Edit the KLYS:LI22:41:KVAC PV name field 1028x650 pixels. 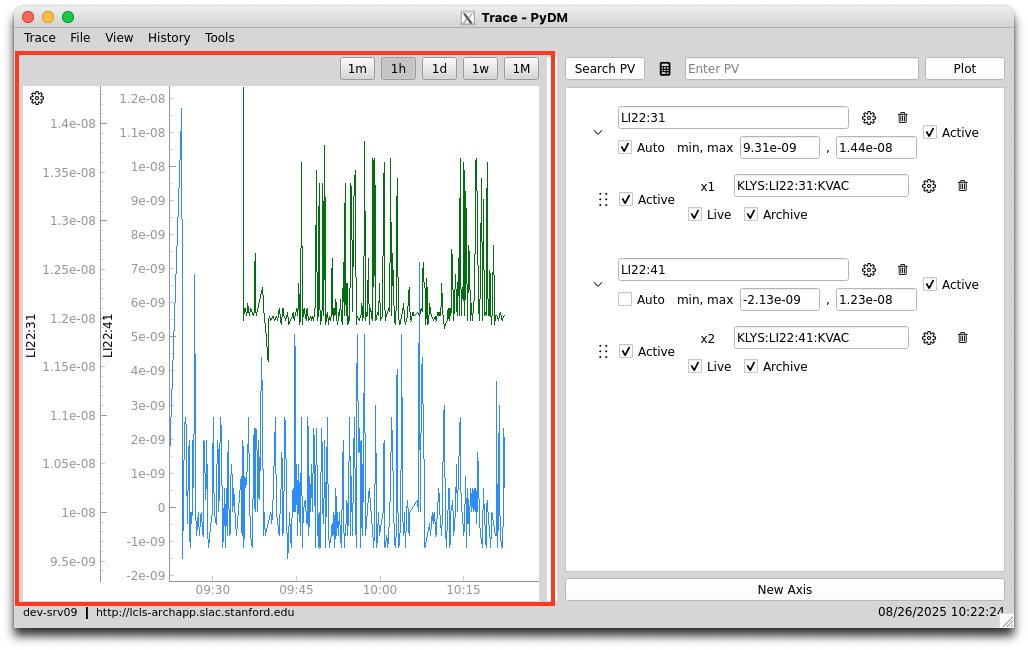[821, 338]
